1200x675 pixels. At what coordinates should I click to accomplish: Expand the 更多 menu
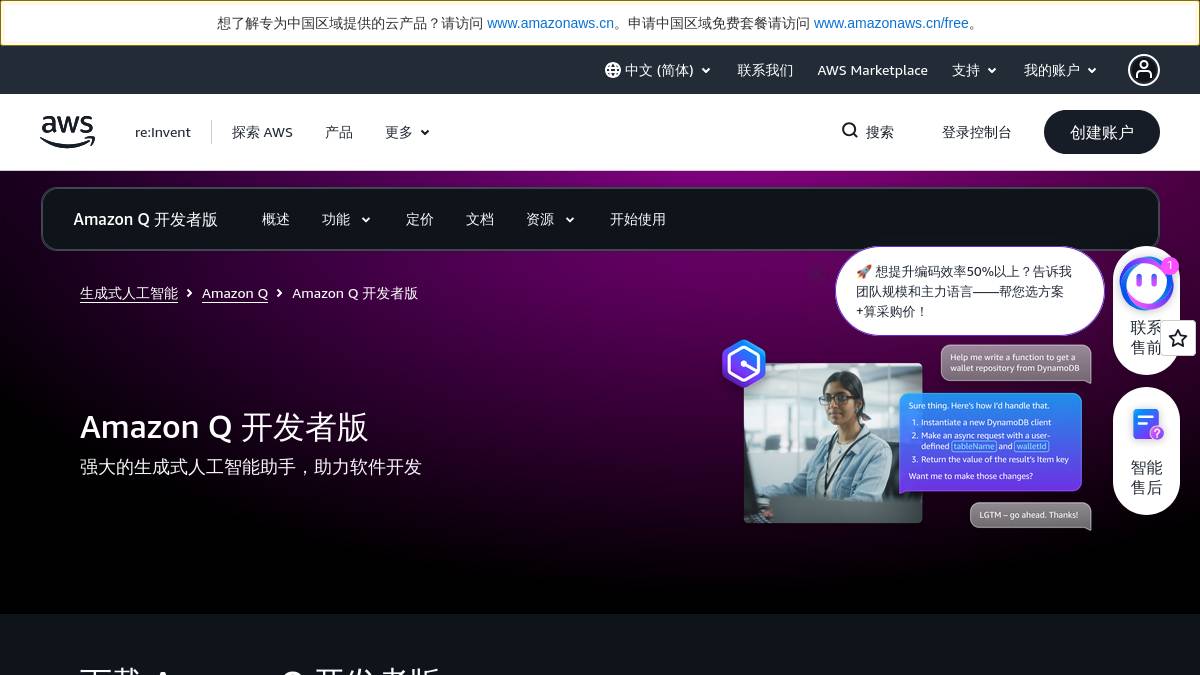tap(407, 132)
